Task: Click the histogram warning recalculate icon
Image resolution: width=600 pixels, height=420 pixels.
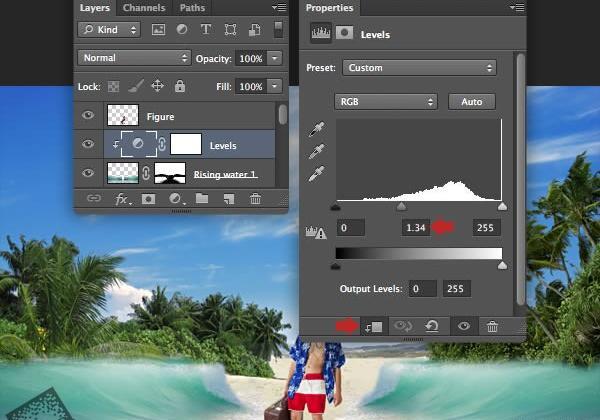Action: 316,232
